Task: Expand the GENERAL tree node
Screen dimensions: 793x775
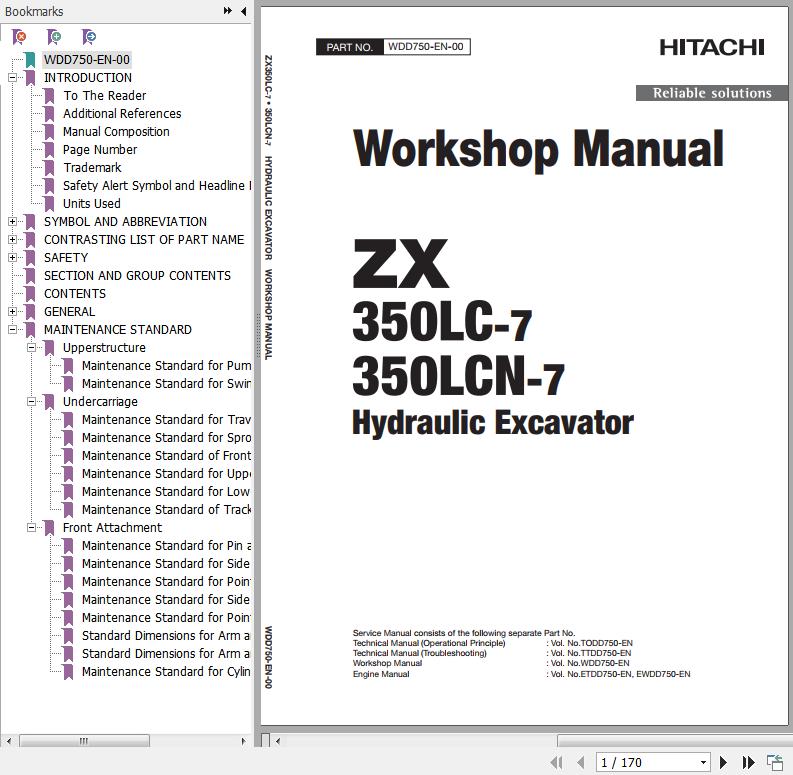Action: tap(12, 312)
